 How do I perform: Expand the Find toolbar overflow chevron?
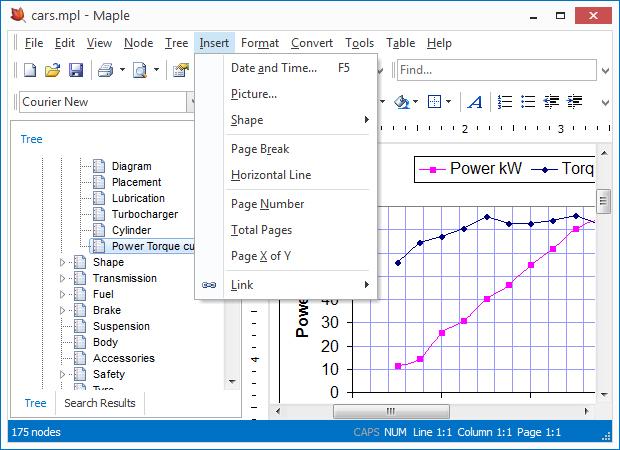tap(605, 71)
